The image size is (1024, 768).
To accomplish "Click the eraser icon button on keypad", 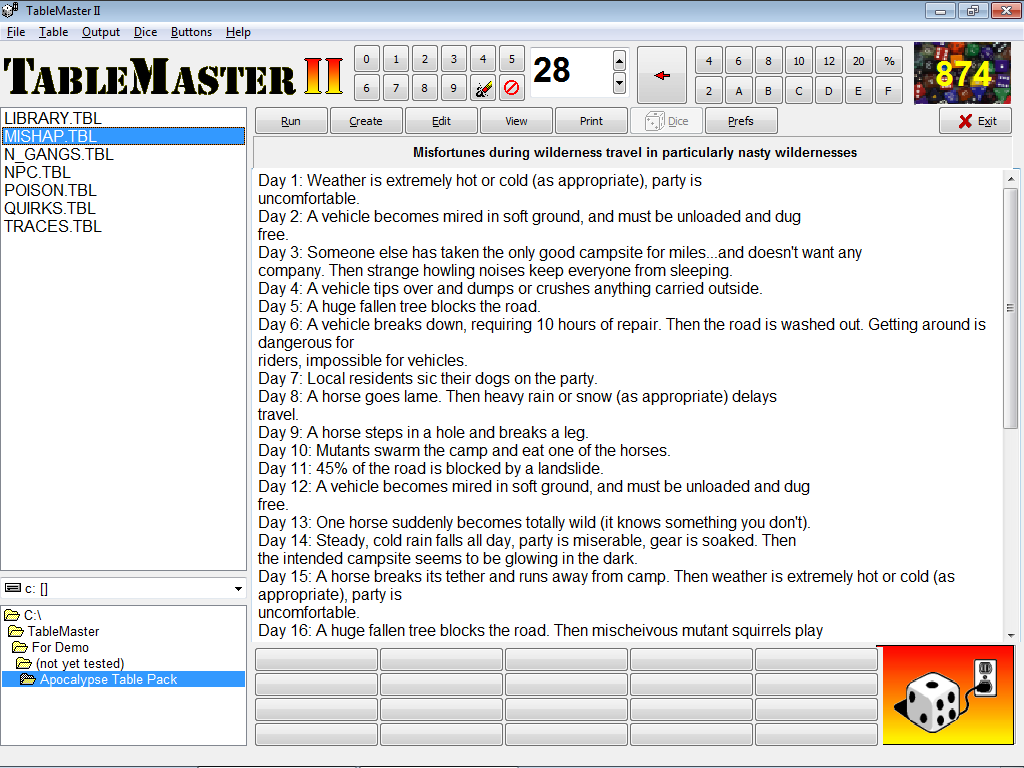I will (483, 88).
